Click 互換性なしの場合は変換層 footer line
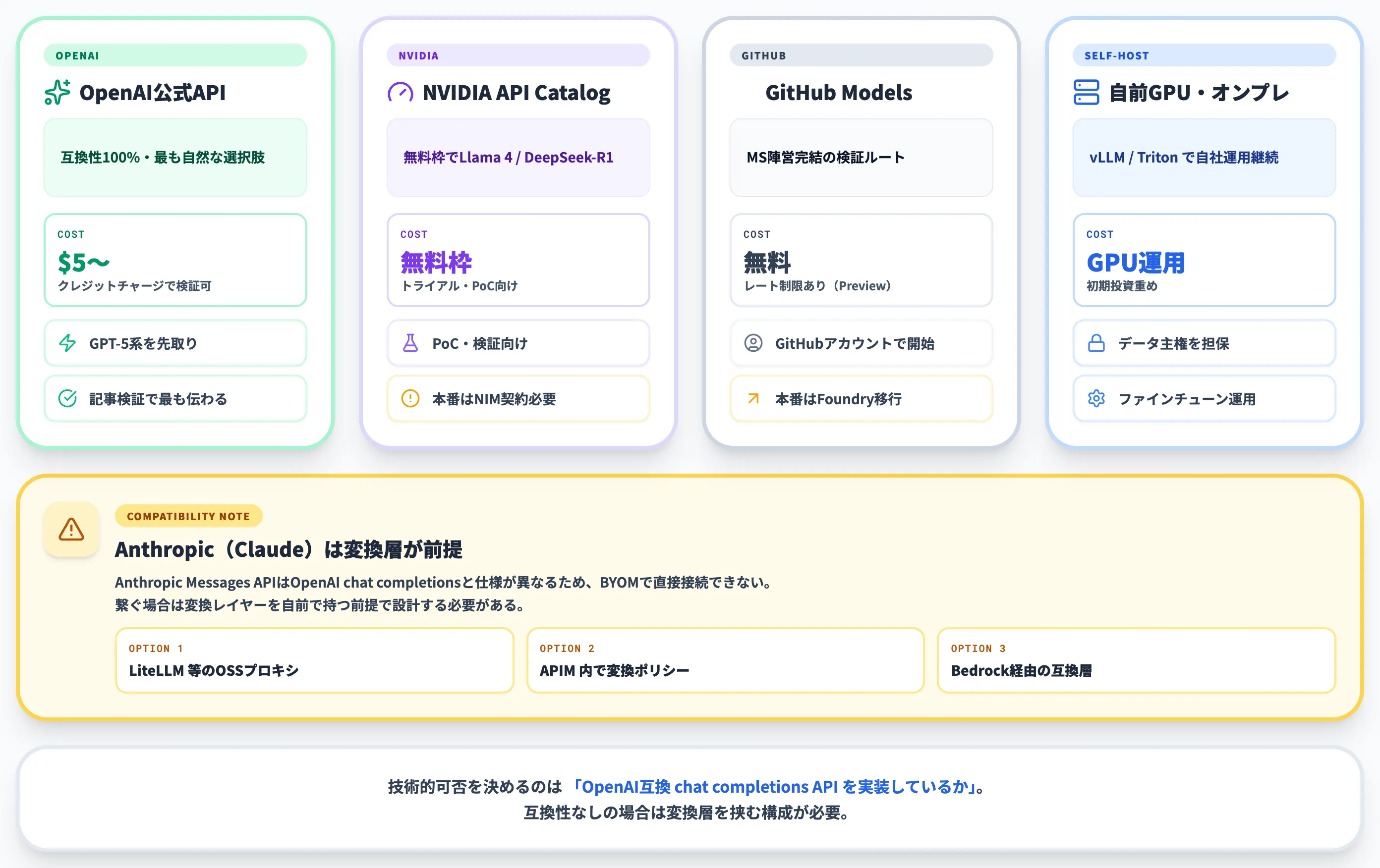Viewport: 1380px width, 868px height. pyautogui.click(x=687, y=812)
